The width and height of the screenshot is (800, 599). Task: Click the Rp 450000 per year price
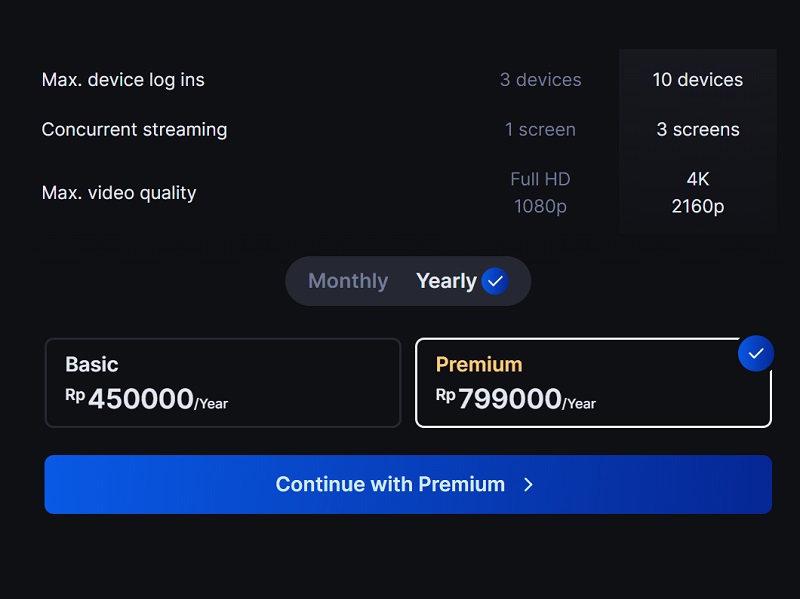click(x=146, y=399)
